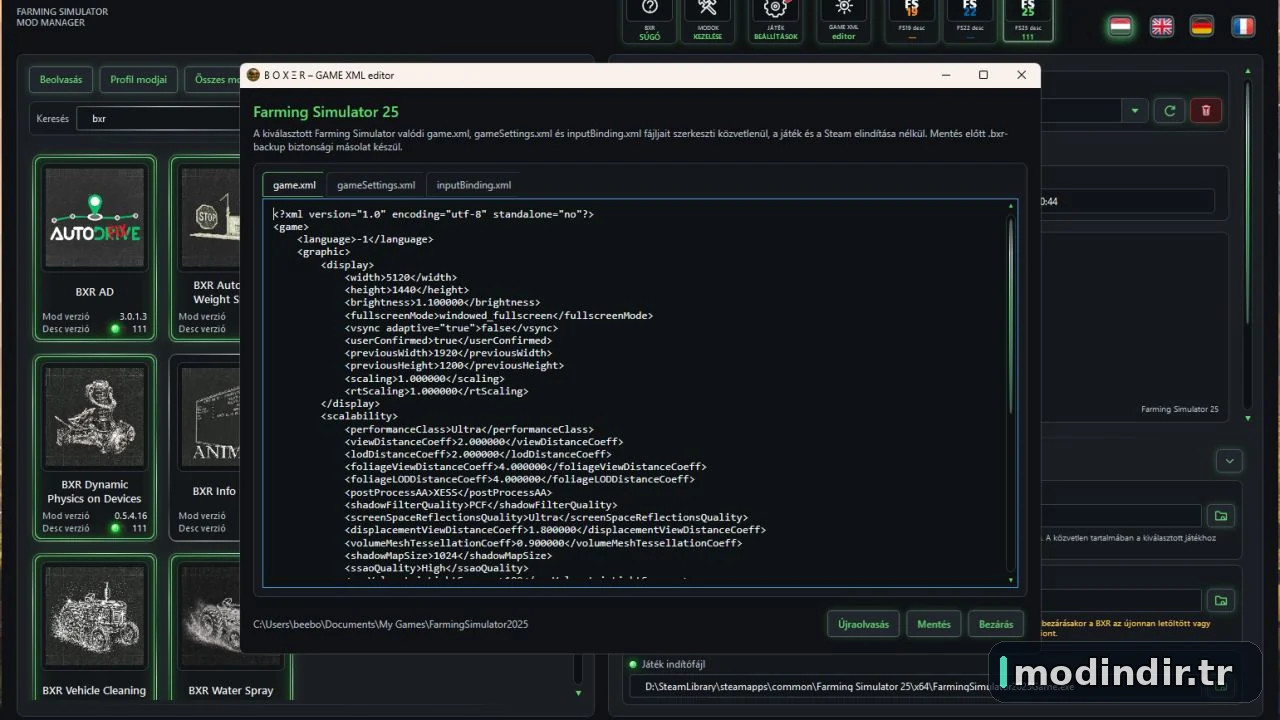
Task: Select the FS25 desc game button
Action: point(1028,20)
